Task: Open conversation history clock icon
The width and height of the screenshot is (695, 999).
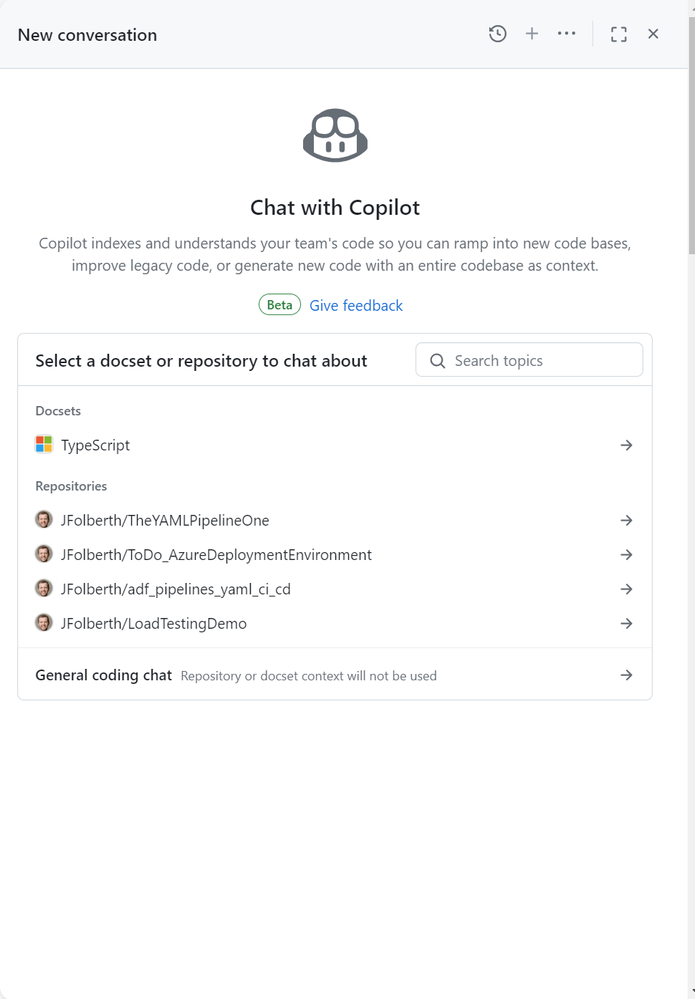Action: click(x=498, y=34)
